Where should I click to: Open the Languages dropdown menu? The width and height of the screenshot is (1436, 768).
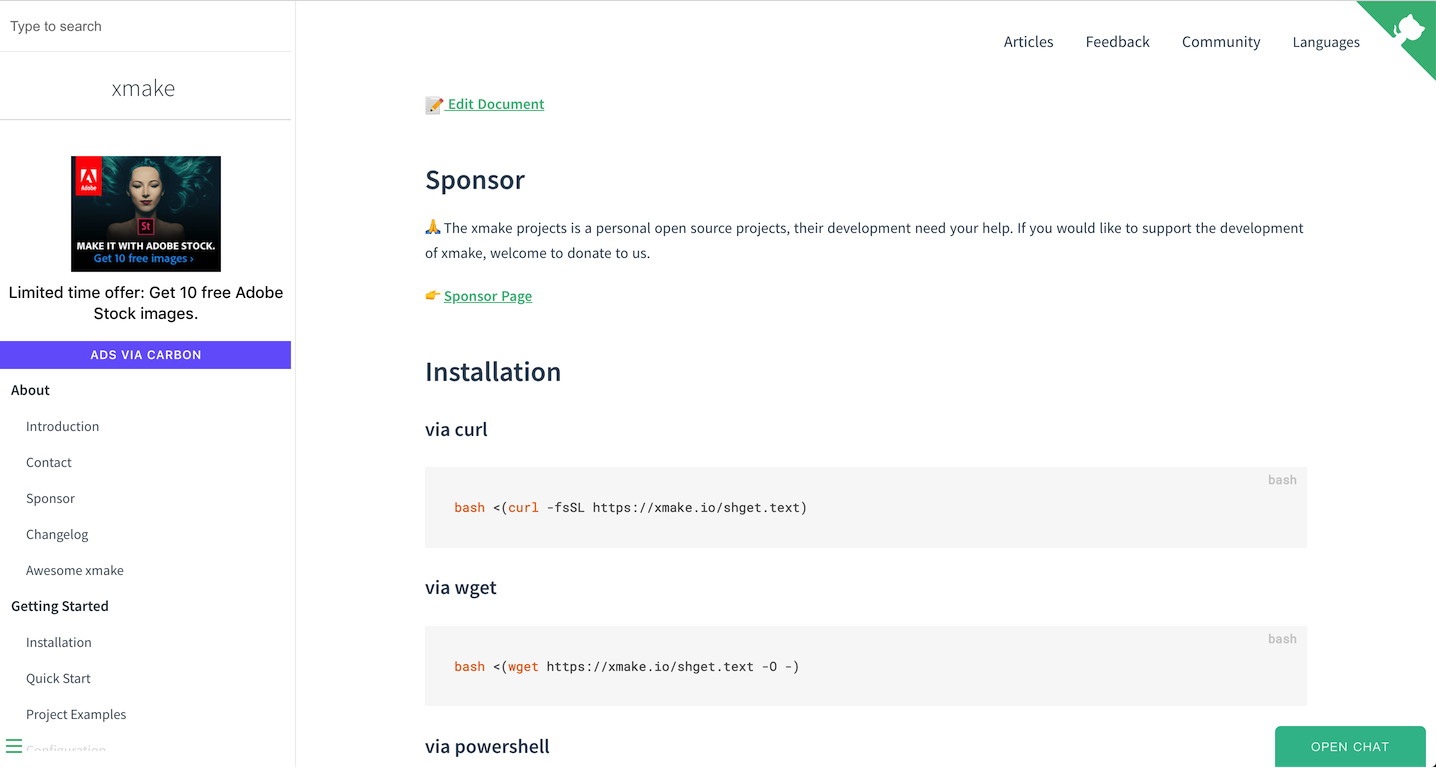pos(1326,42)
